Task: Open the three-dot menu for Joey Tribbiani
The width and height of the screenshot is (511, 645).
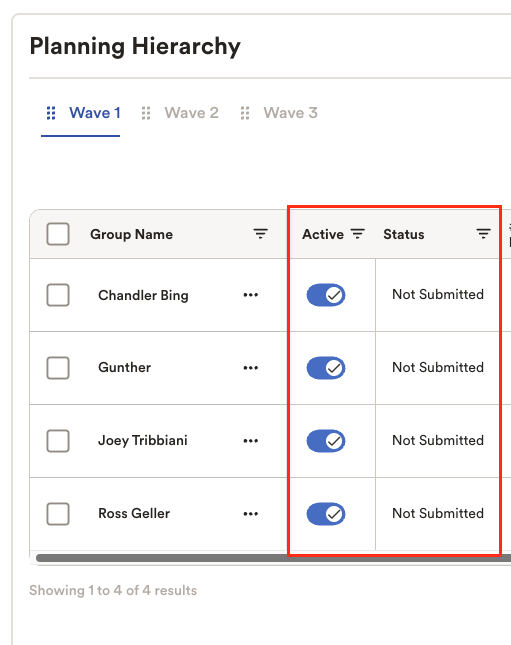Action: (x=251, y=441)
